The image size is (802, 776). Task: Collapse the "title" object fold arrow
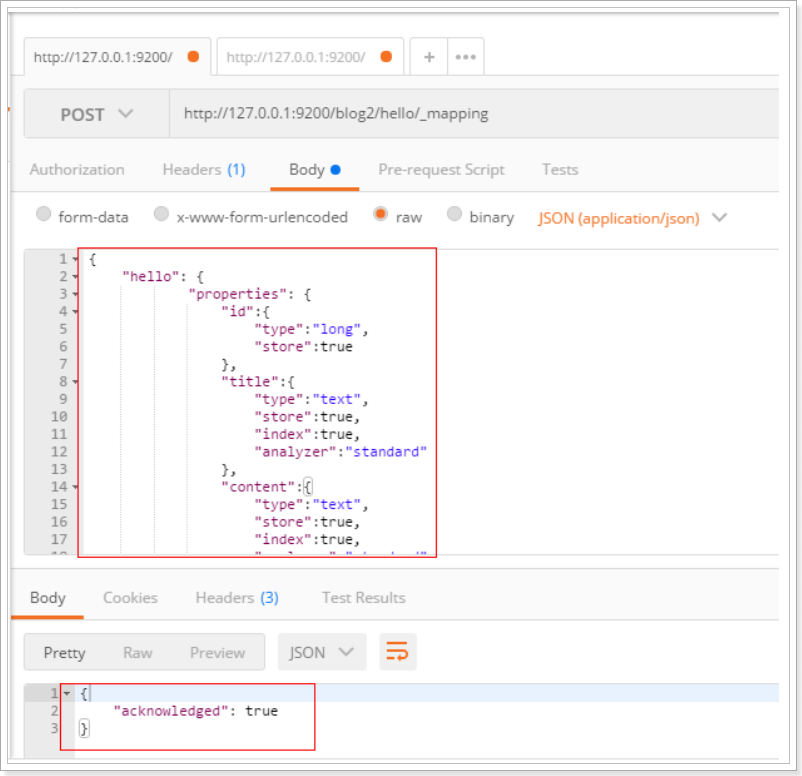75,382
